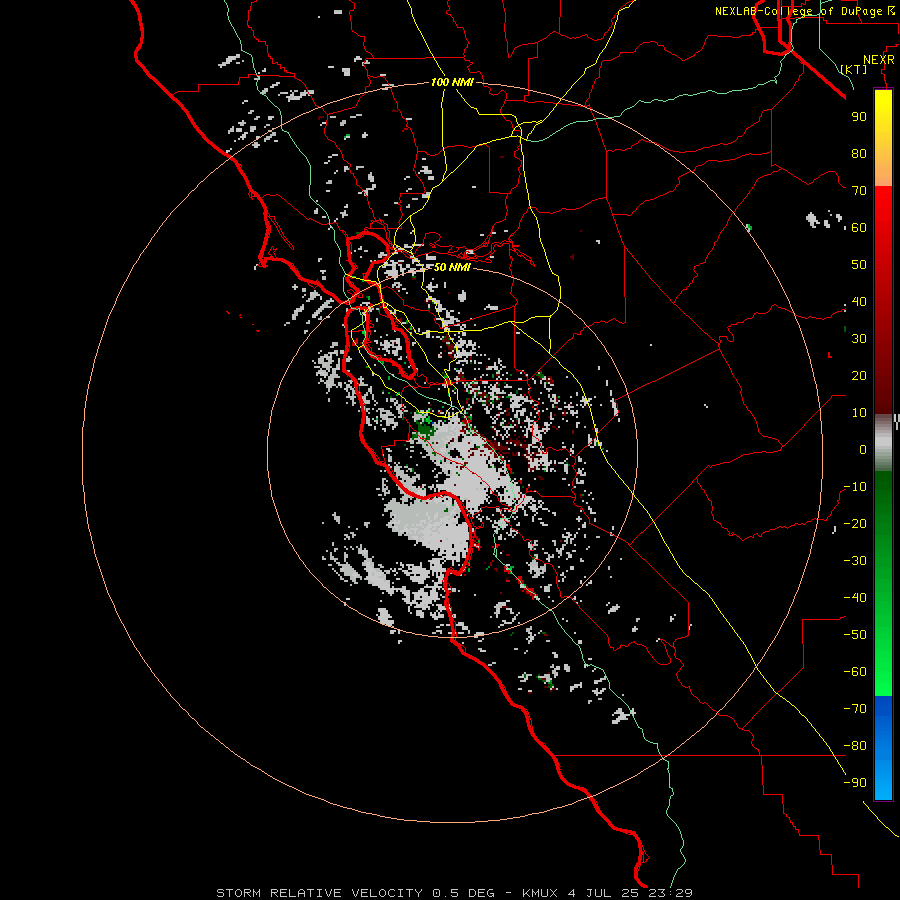900x900 pixels.
Task: Select the -30 value on the velocity scale
Action: (x=855, y=561)
